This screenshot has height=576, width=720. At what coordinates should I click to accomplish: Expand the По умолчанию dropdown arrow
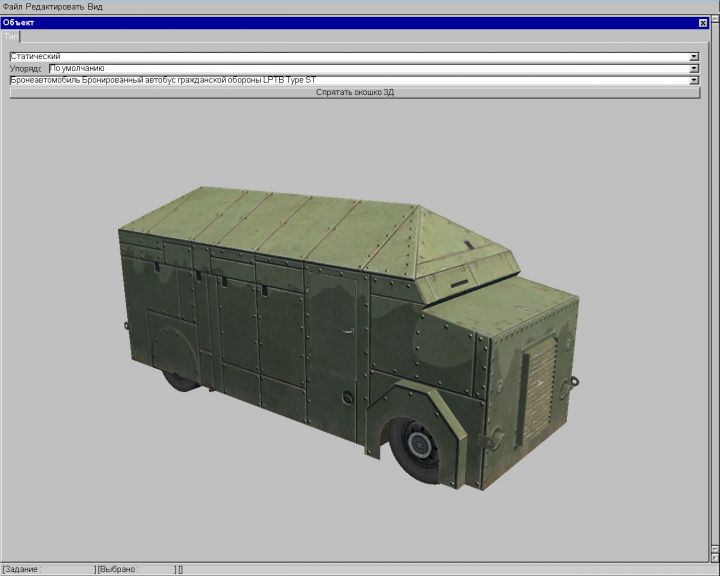693,69
